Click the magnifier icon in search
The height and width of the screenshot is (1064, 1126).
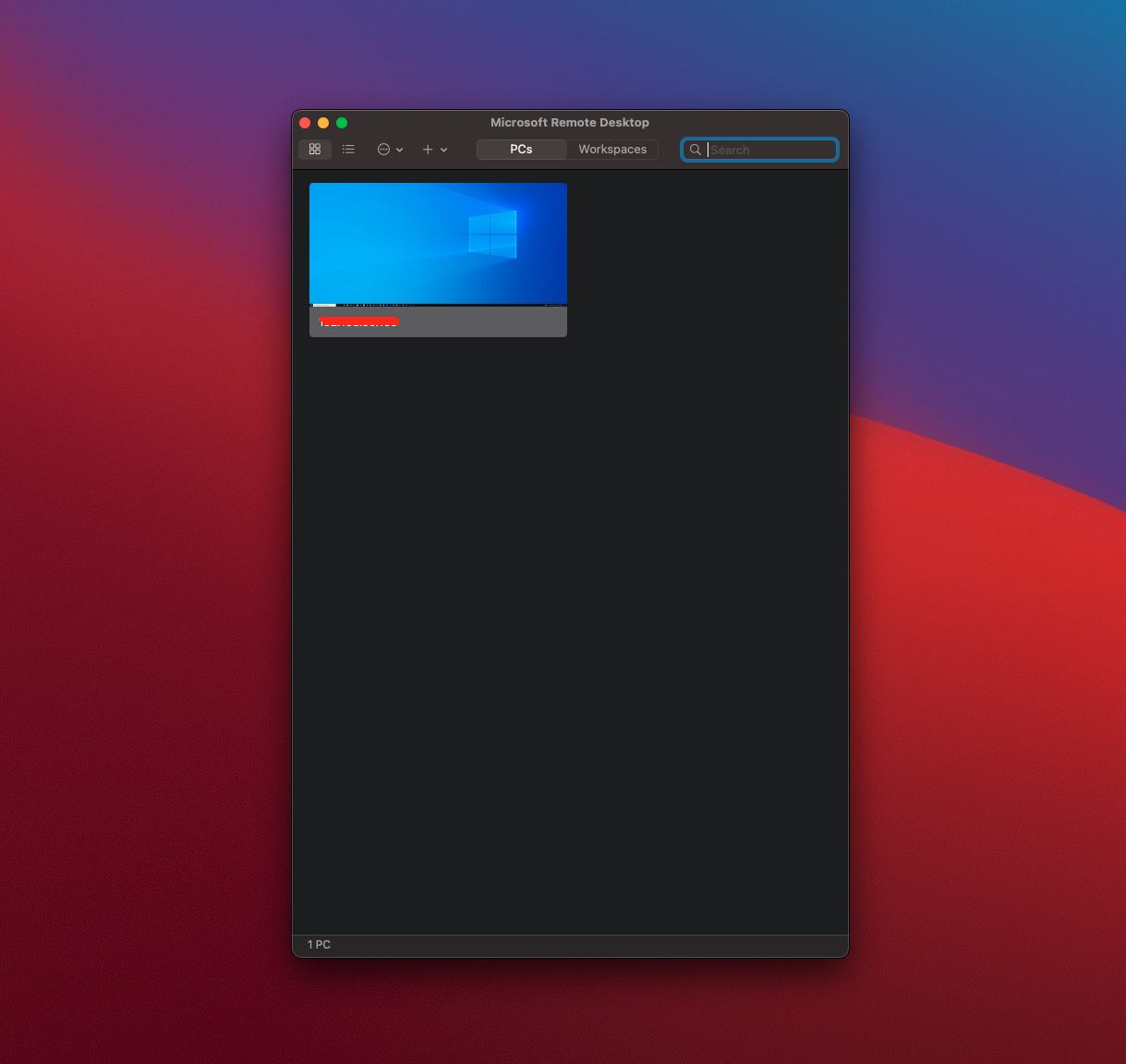coord(696,150)
